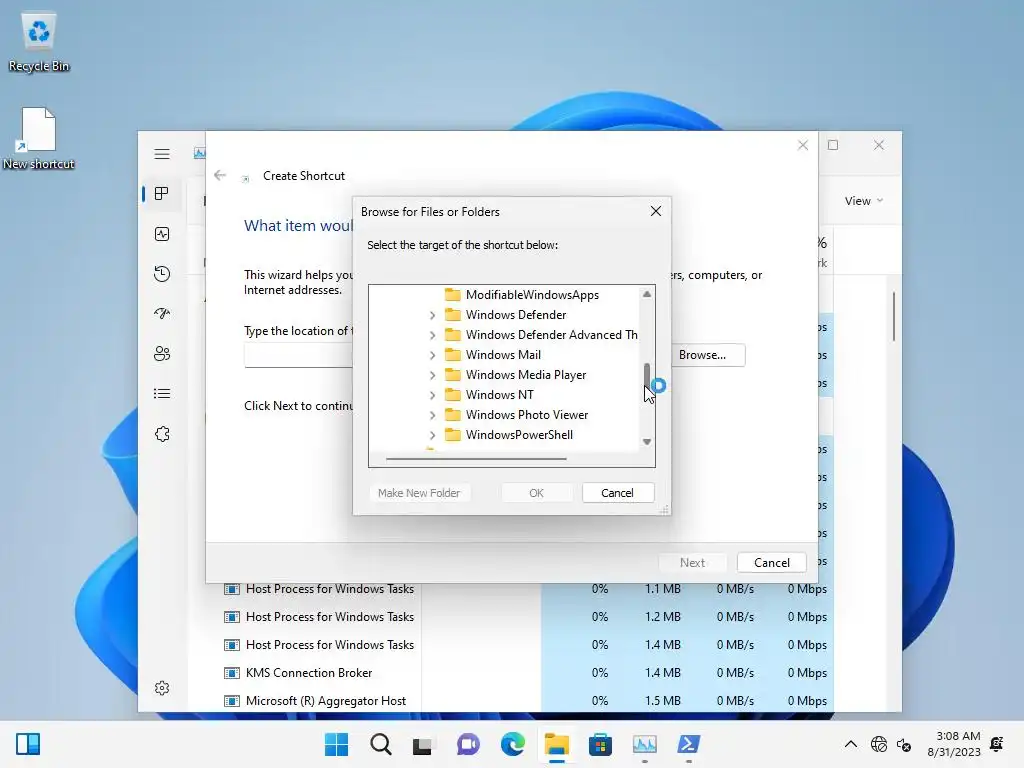This screenshot has height=768, width=1024.
Task: Select the ModifiableWindowsApps folder icon
Action: [452, 295]
